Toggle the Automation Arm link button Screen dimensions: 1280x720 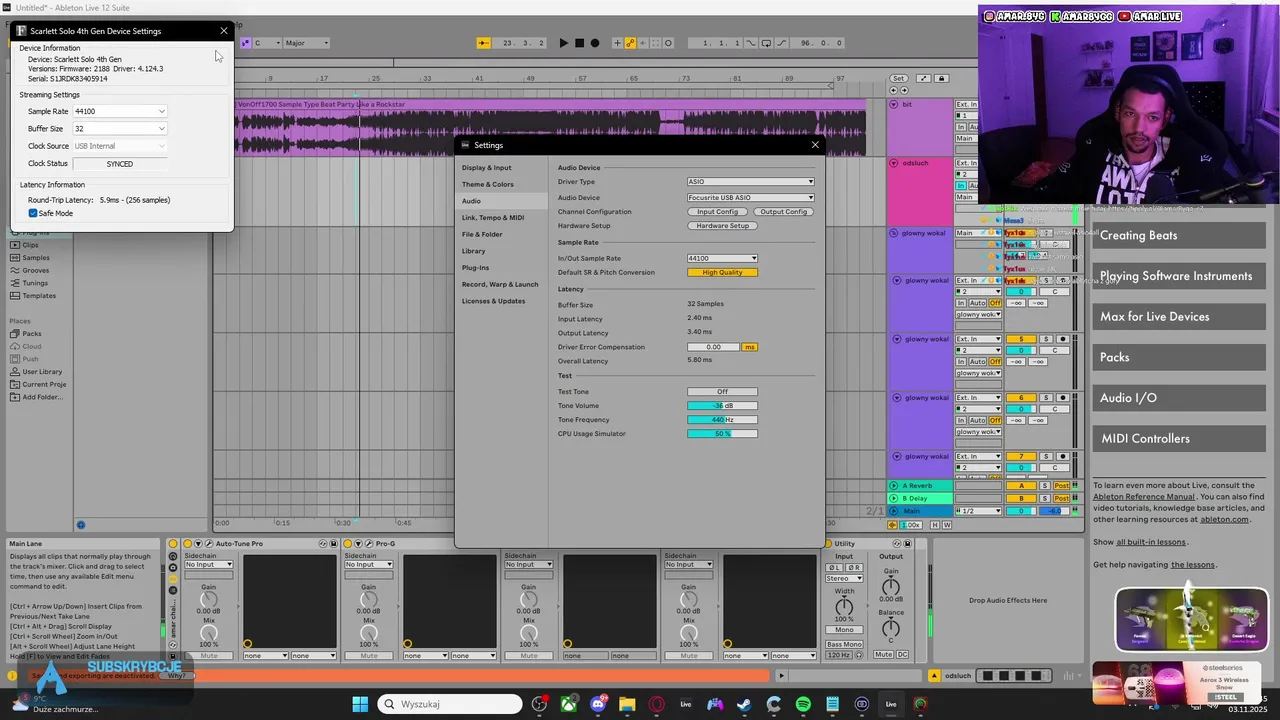630,43
